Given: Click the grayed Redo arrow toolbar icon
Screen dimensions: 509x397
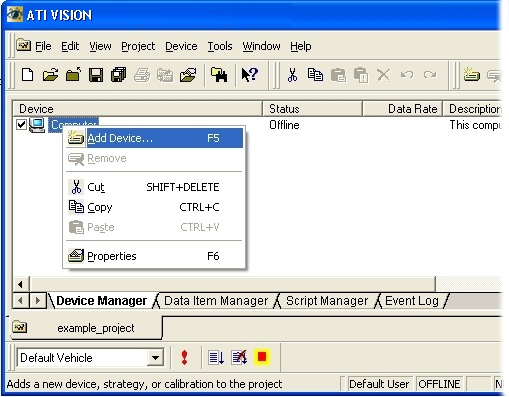Looking at the screenshot, I should click(x=430, y=74).
